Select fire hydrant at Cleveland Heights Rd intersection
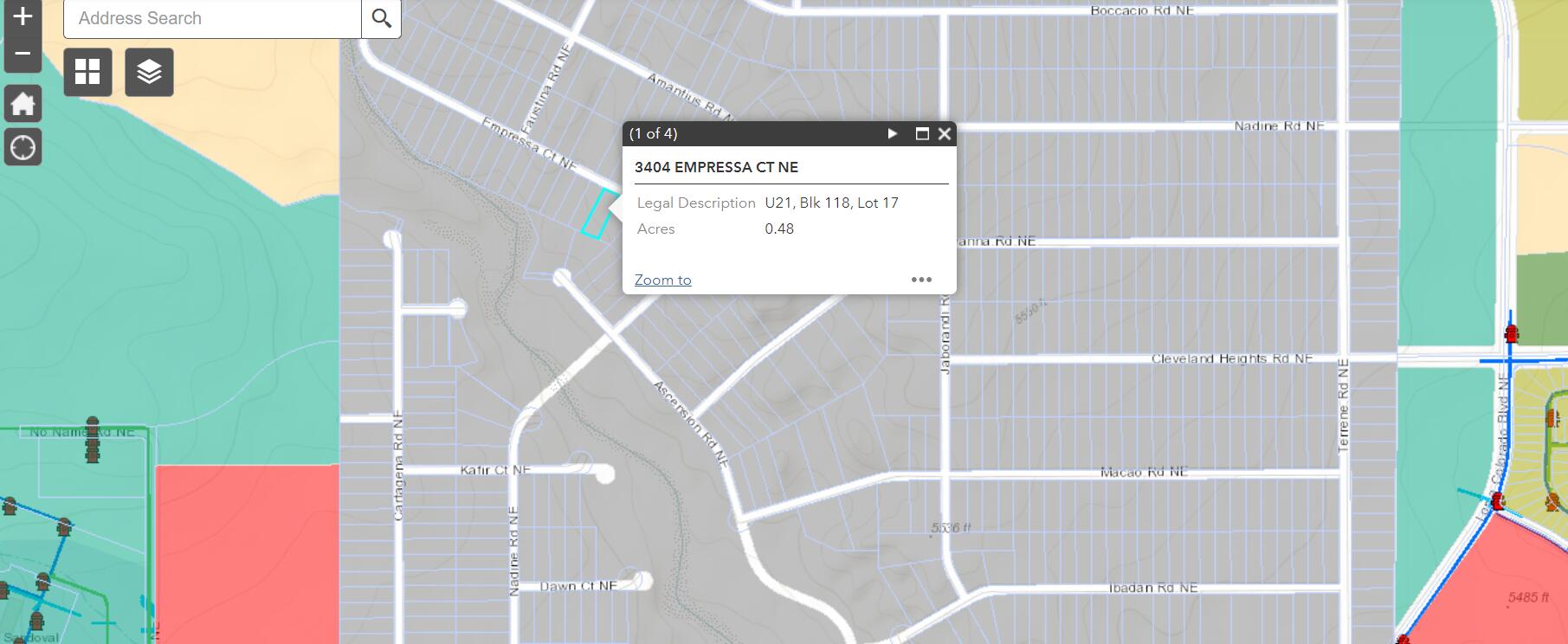1568x644 pixels. (1511, 333)
